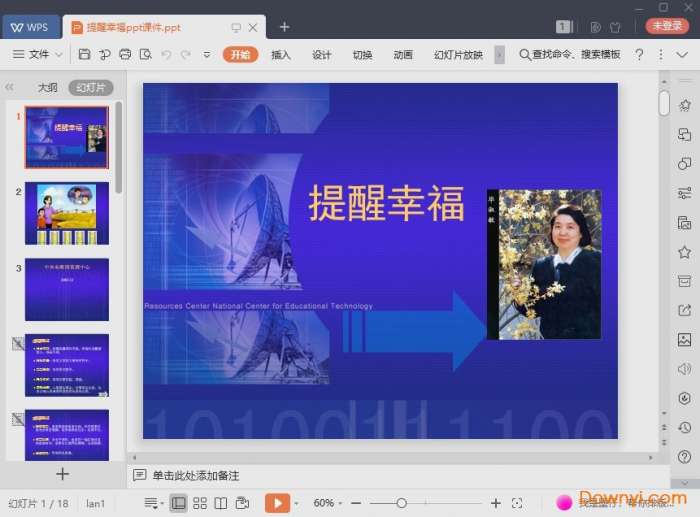Click the 未登录 login button
The width and height of the screenshot is (700, 517).
pos(667,26)
